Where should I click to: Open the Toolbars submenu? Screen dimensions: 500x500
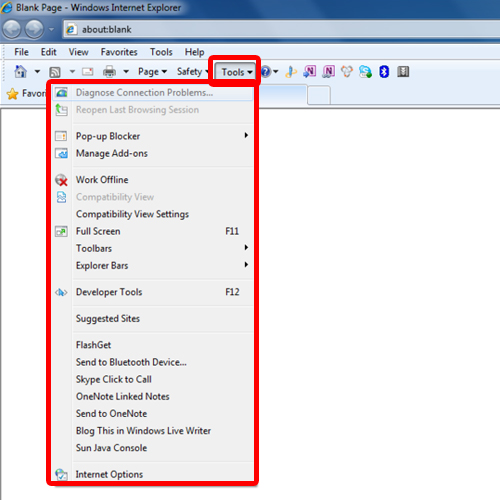pos(153,248)
